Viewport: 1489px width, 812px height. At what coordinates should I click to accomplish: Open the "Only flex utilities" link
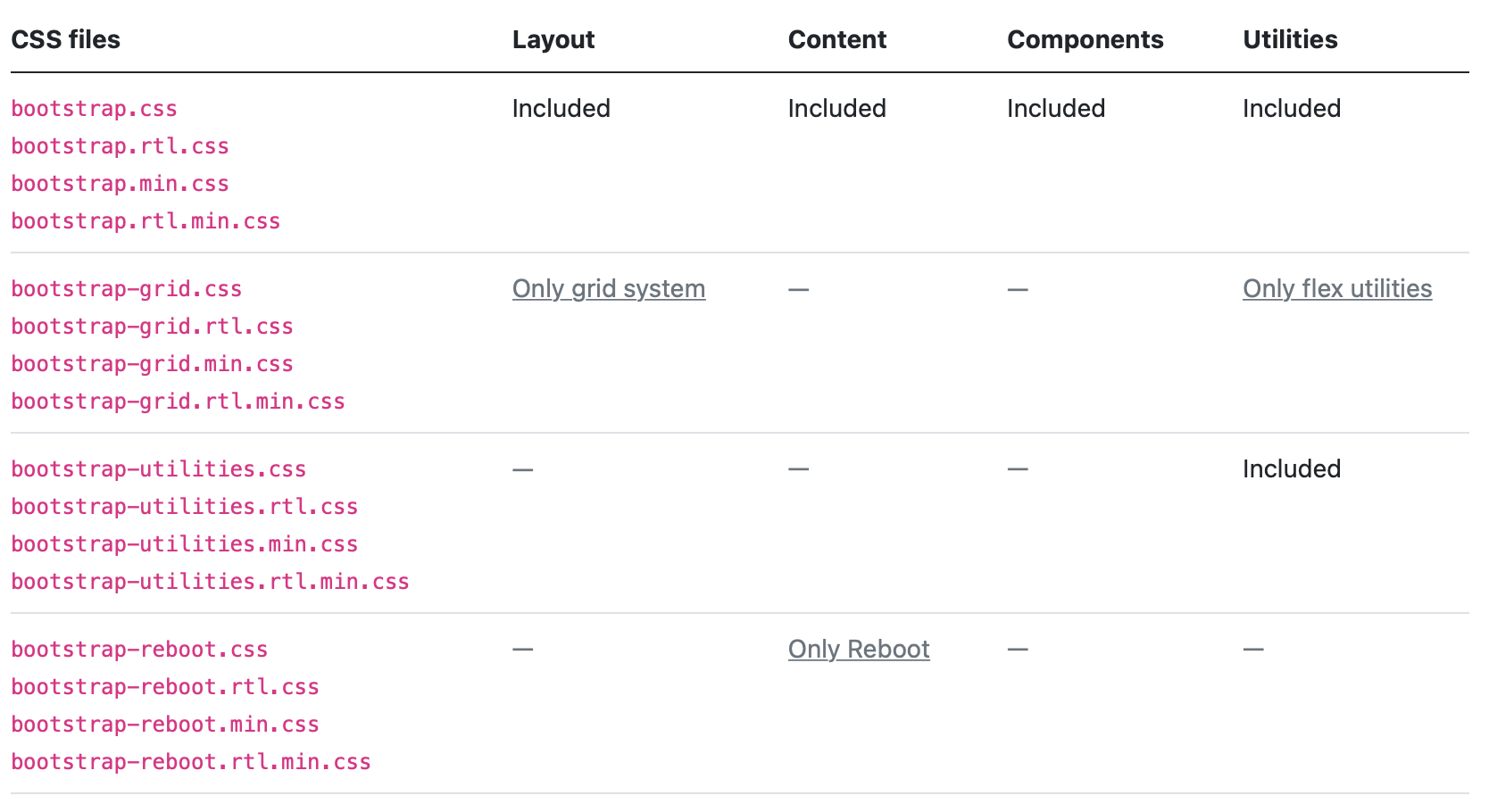click(x=1336, y=289)
